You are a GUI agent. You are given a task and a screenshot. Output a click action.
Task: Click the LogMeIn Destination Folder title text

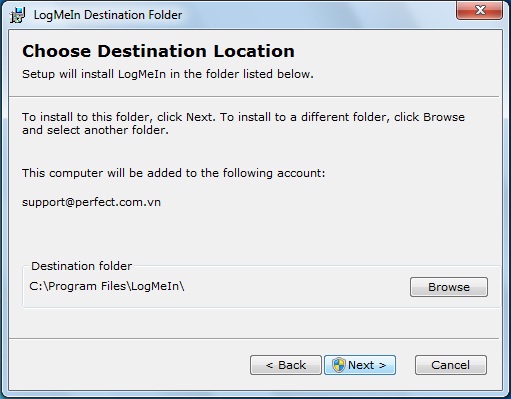coord(108,15)
